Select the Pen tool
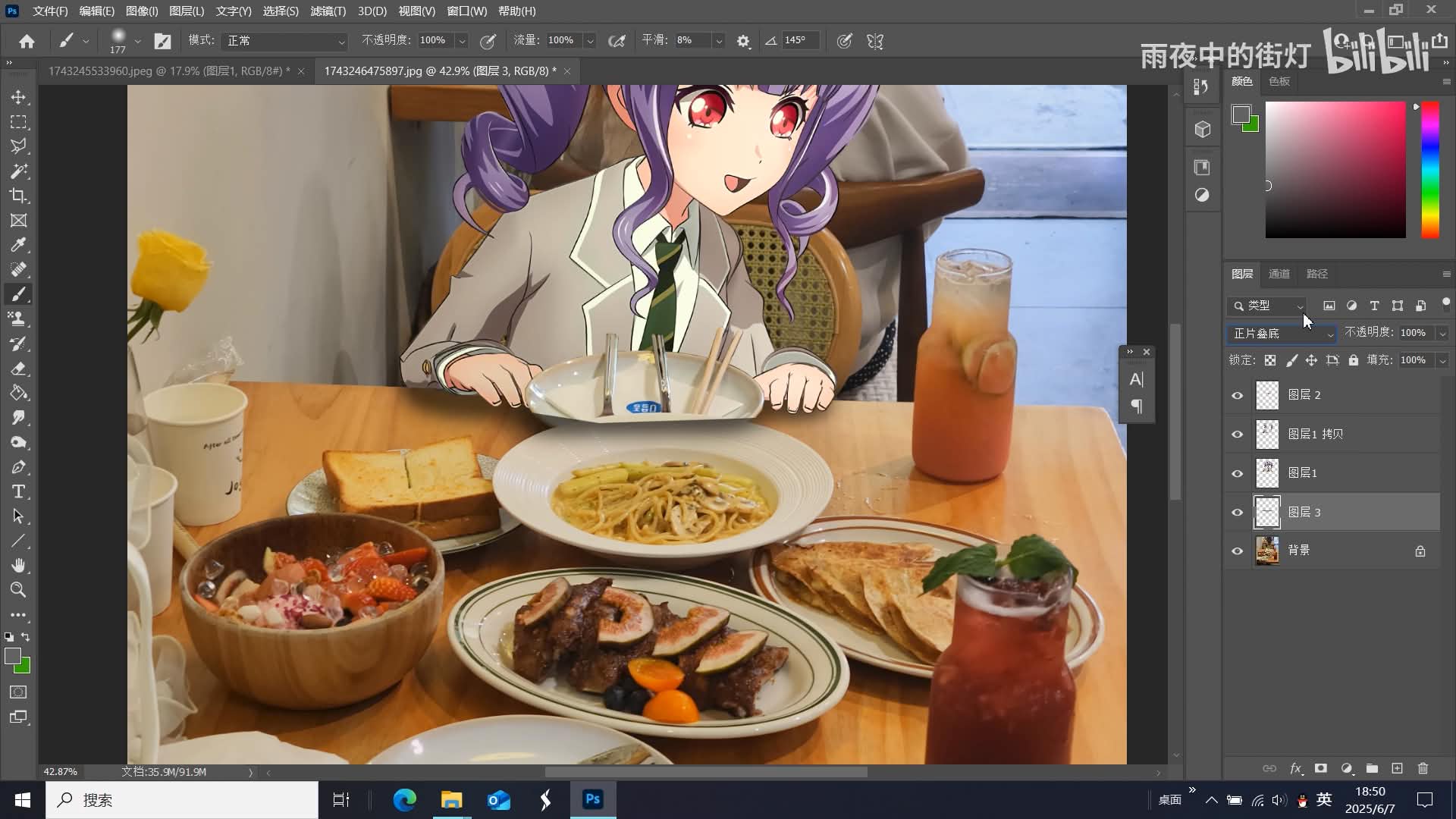Screen dimensions: 1456x819 click(x=18, y=467)
